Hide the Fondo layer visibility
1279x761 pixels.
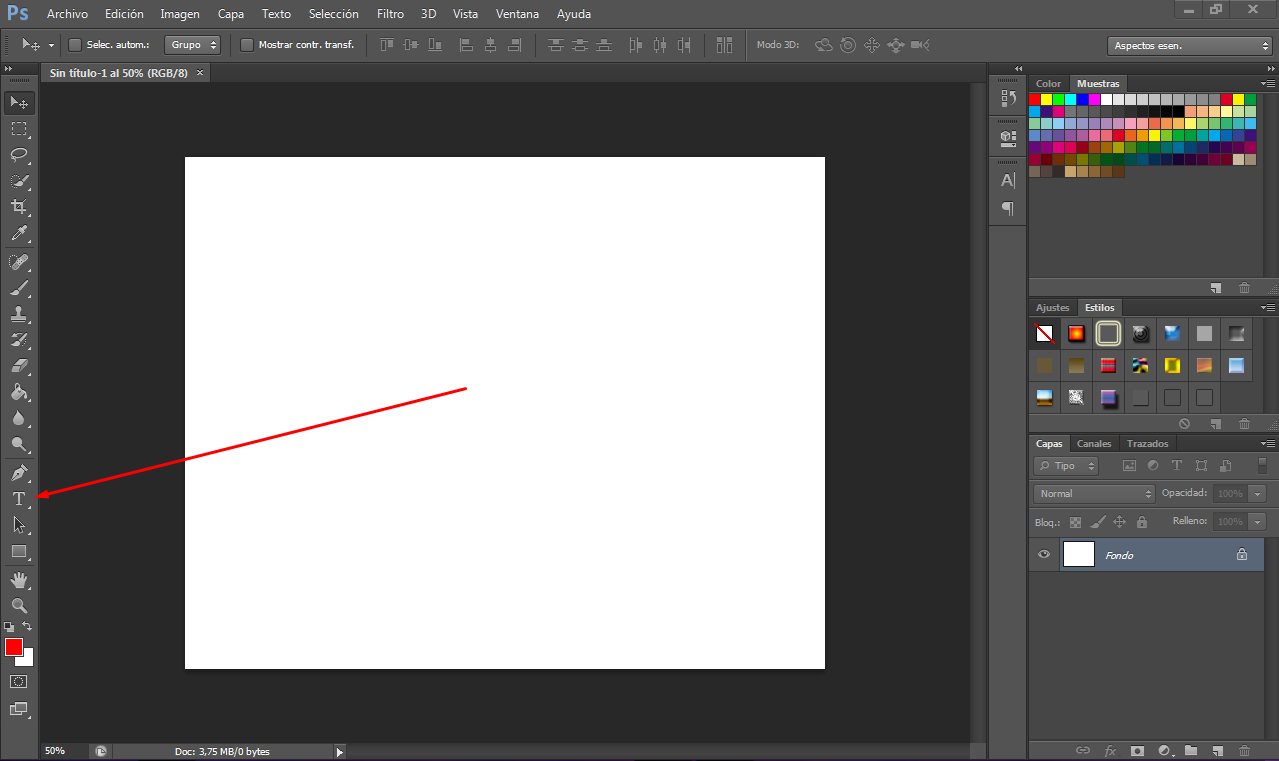[x=1043, y=554]
